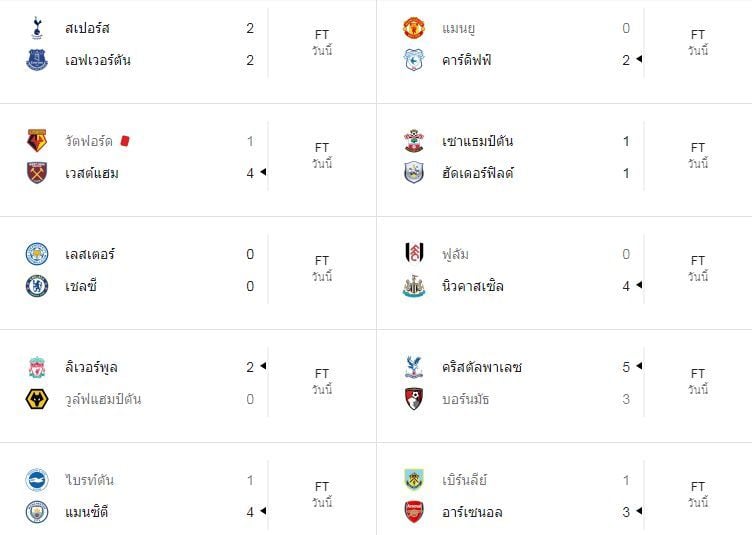
Task: Open the บอร์นมัธ team link
Action: tap(468, 399)
